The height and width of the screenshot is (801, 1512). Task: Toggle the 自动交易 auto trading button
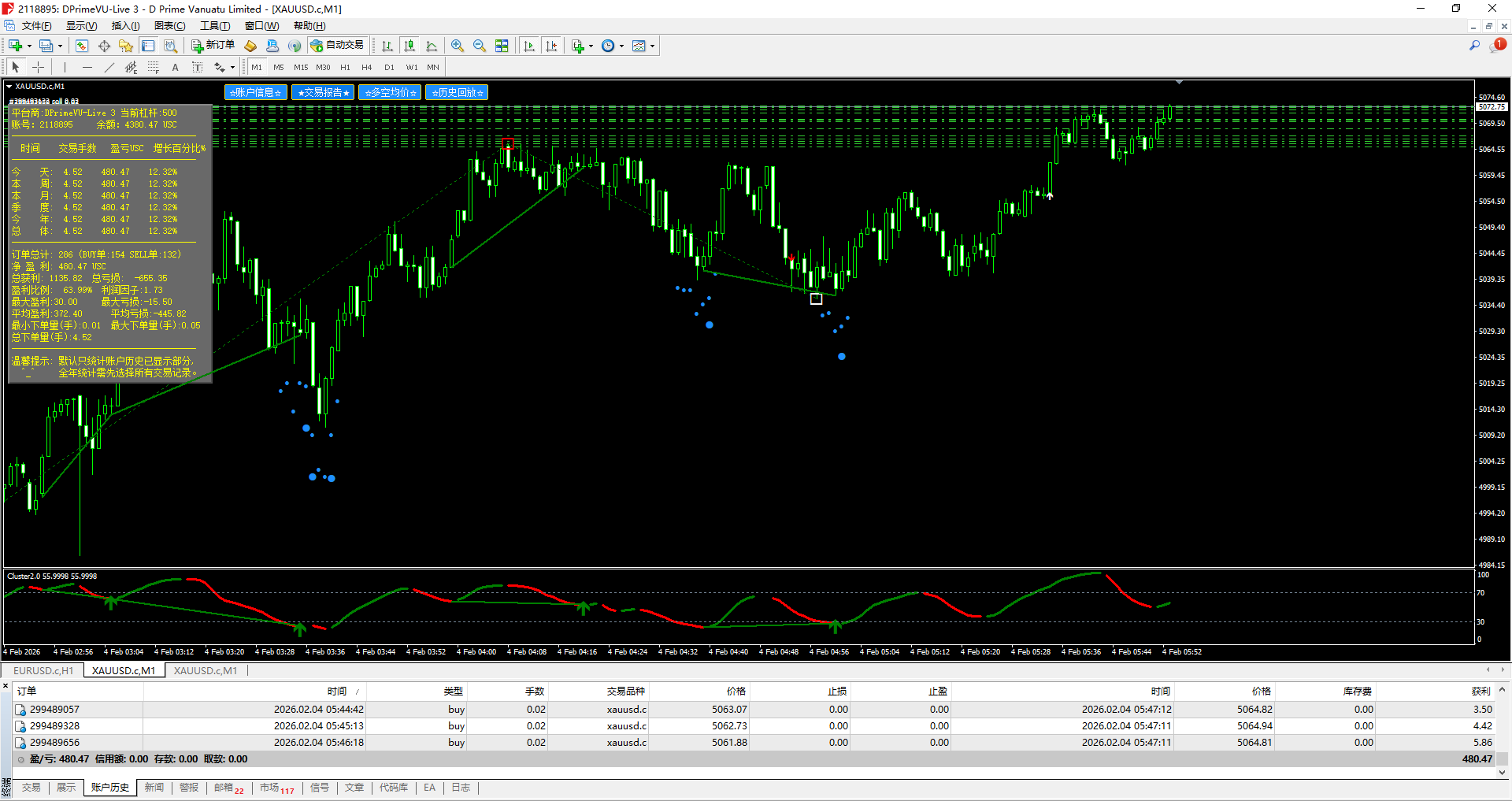click(337, 46)
